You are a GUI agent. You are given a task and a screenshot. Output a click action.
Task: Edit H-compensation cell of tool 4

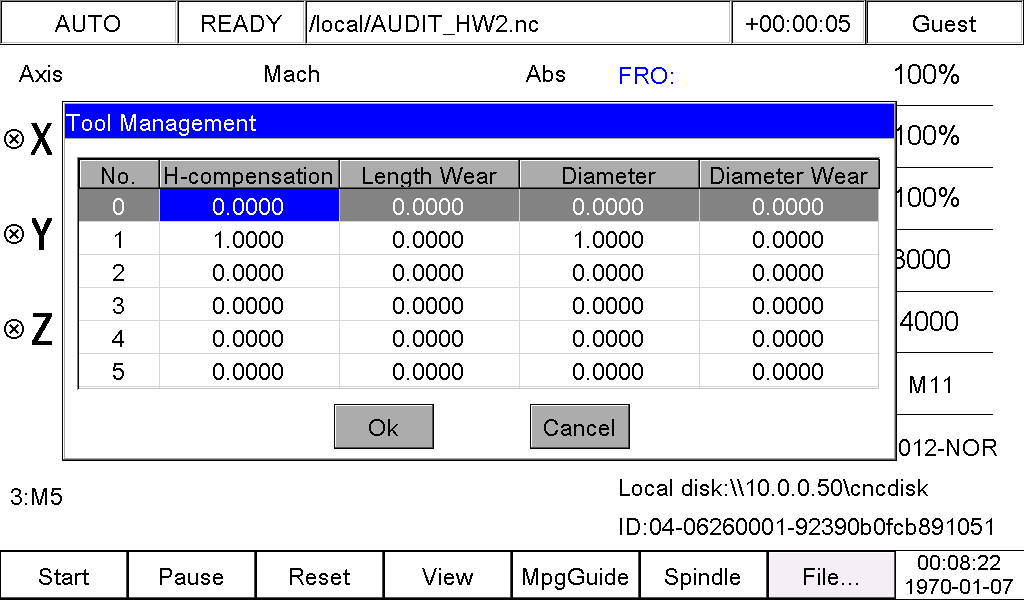pyautogui.click(x=249, y=338)
